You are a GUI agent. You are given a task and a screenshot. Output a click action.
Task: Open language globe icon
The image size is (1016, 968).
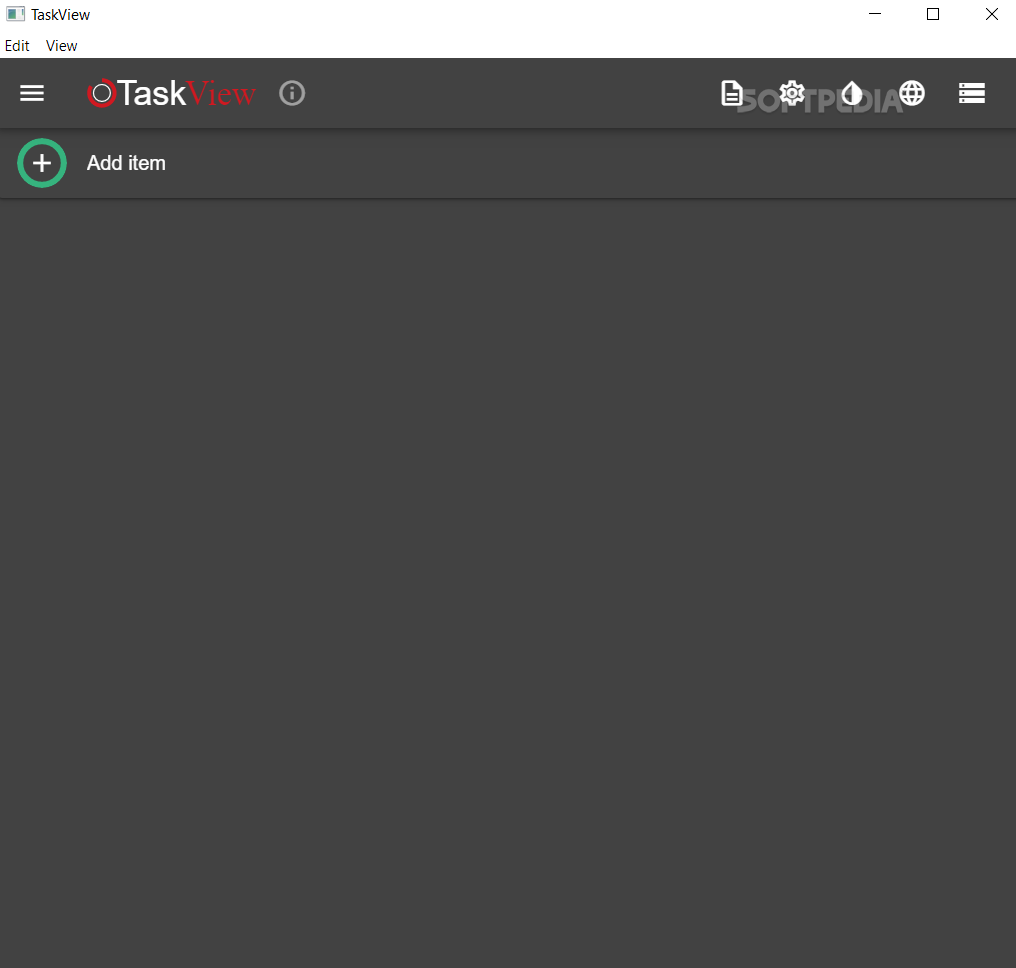point(912,93)
